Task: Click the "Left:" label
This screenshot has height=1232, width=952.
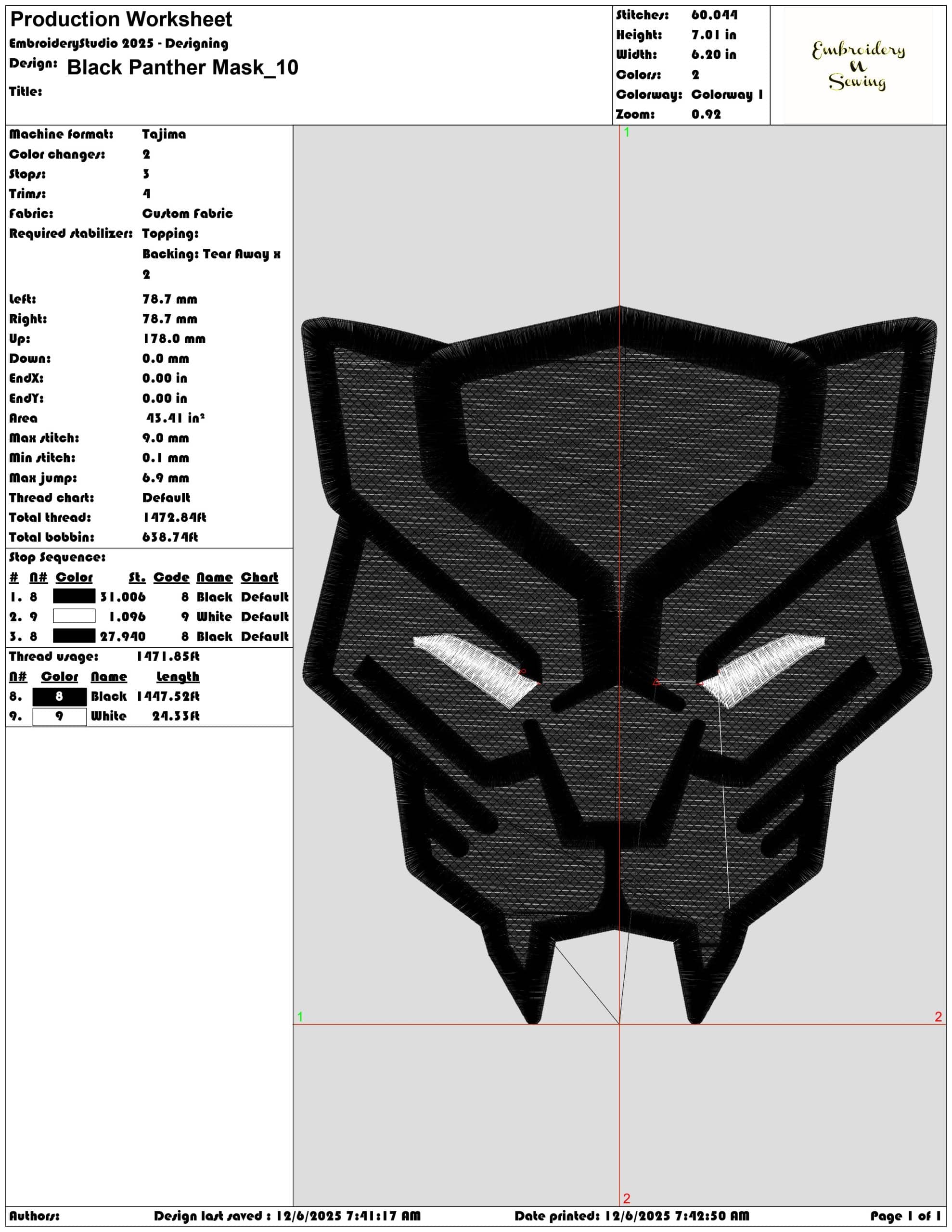Action: coord(23,299)
